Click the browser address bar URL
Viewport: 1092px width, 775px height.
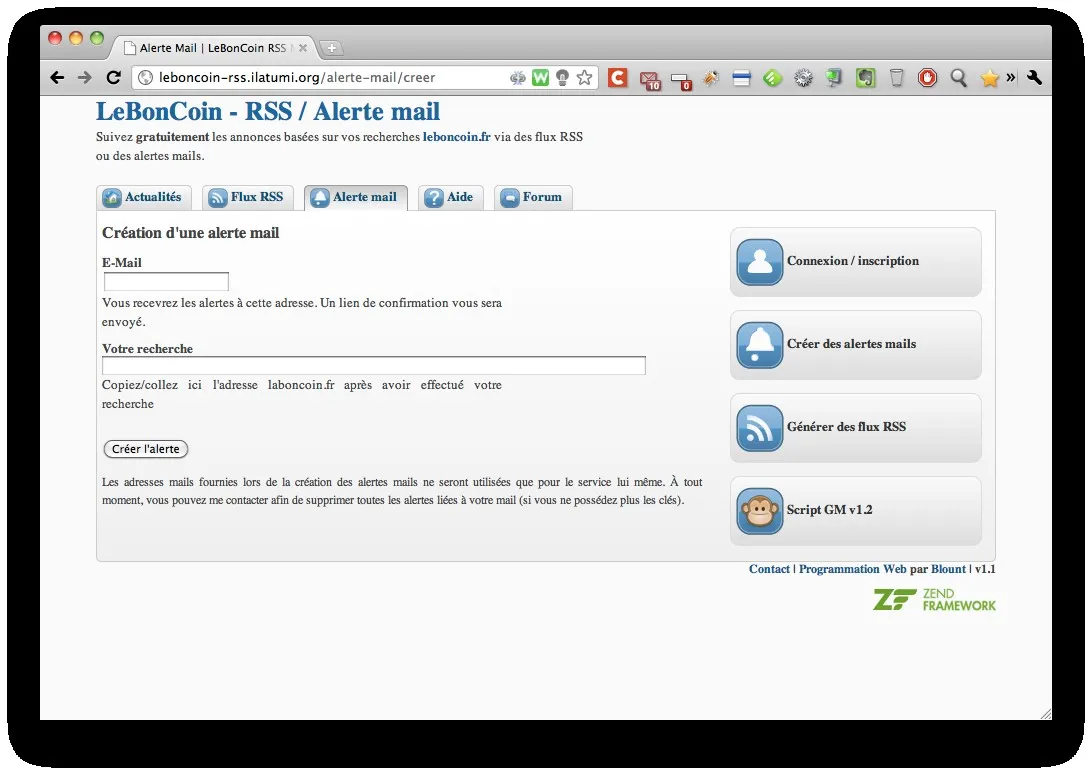[x=297, y=78]
